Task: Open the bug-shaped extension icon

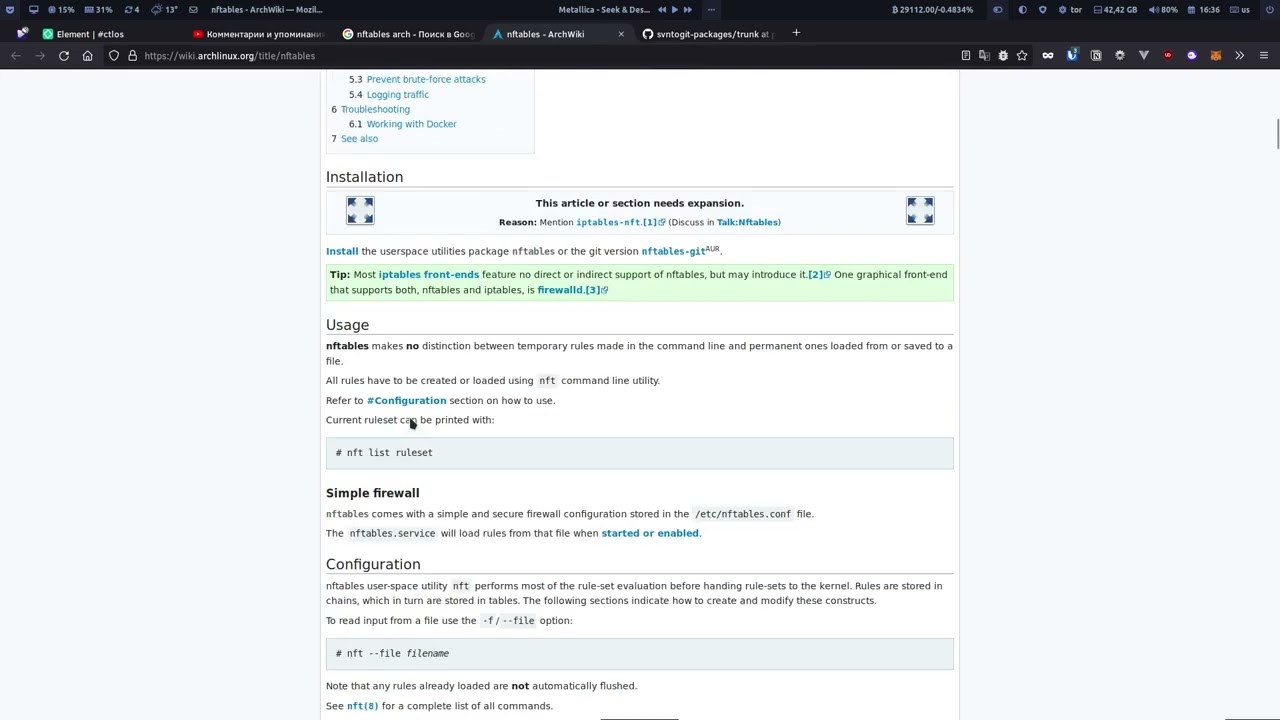Action: tap(1003, 56)
